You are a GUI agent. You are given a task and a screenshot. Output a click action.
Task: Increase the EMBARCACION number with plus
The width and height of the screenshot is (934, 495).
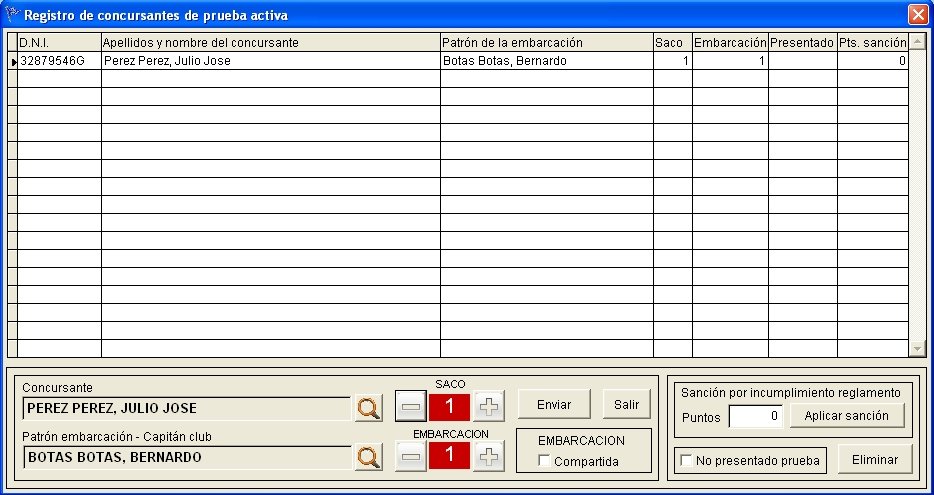click(x=489, y=456)
